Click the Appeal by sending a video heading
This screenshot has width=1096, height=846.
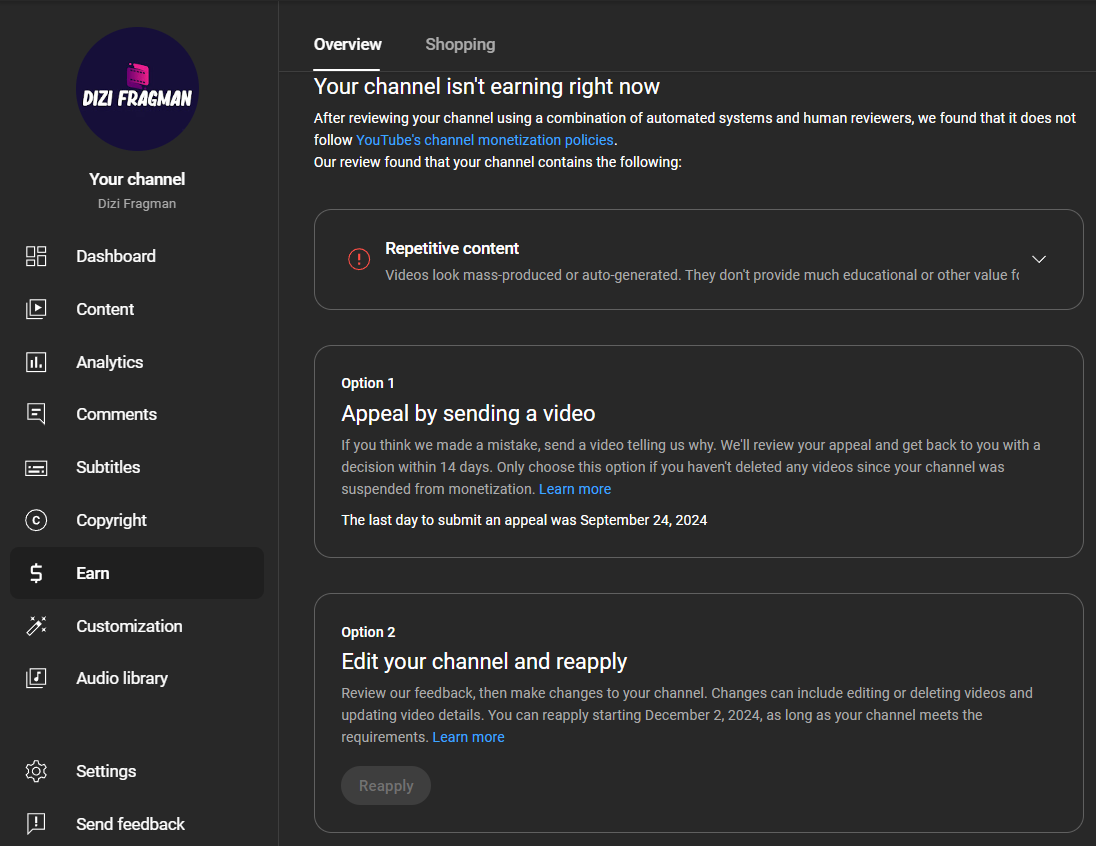(468, 413)
